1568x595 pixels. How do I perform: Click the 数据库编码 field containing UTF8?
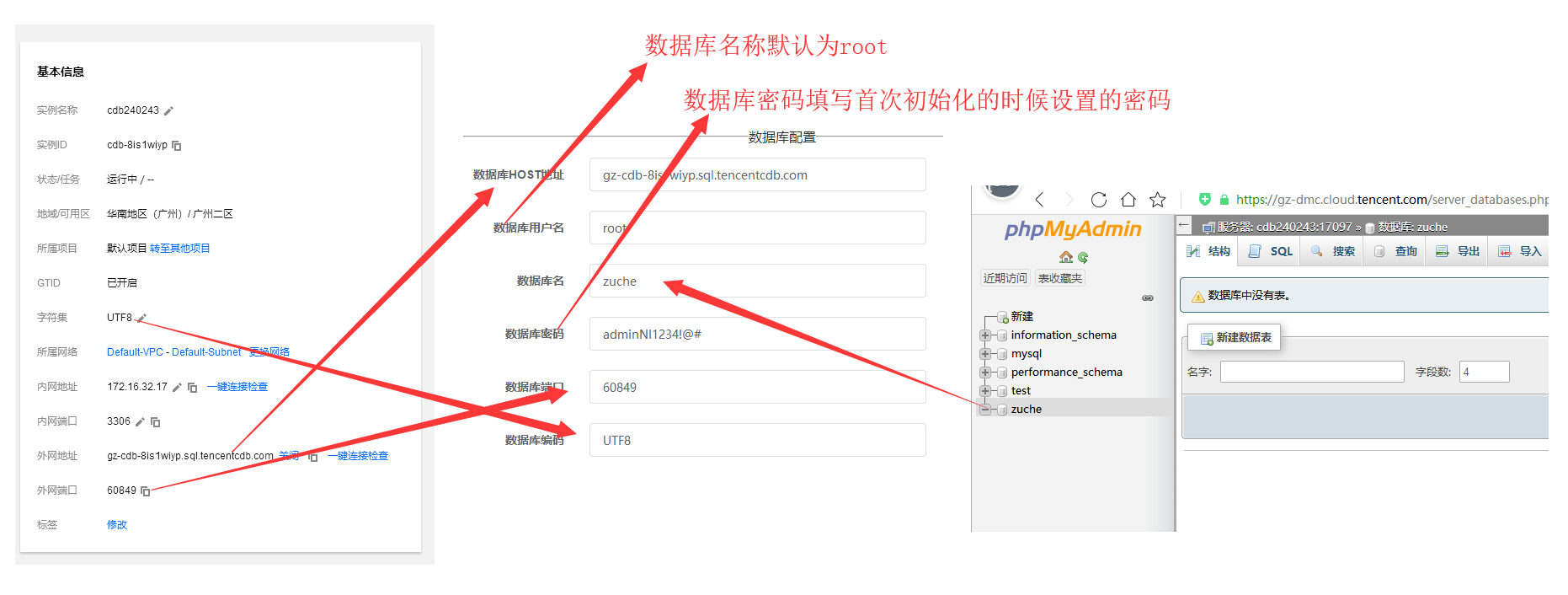click(x=758, y=440)
